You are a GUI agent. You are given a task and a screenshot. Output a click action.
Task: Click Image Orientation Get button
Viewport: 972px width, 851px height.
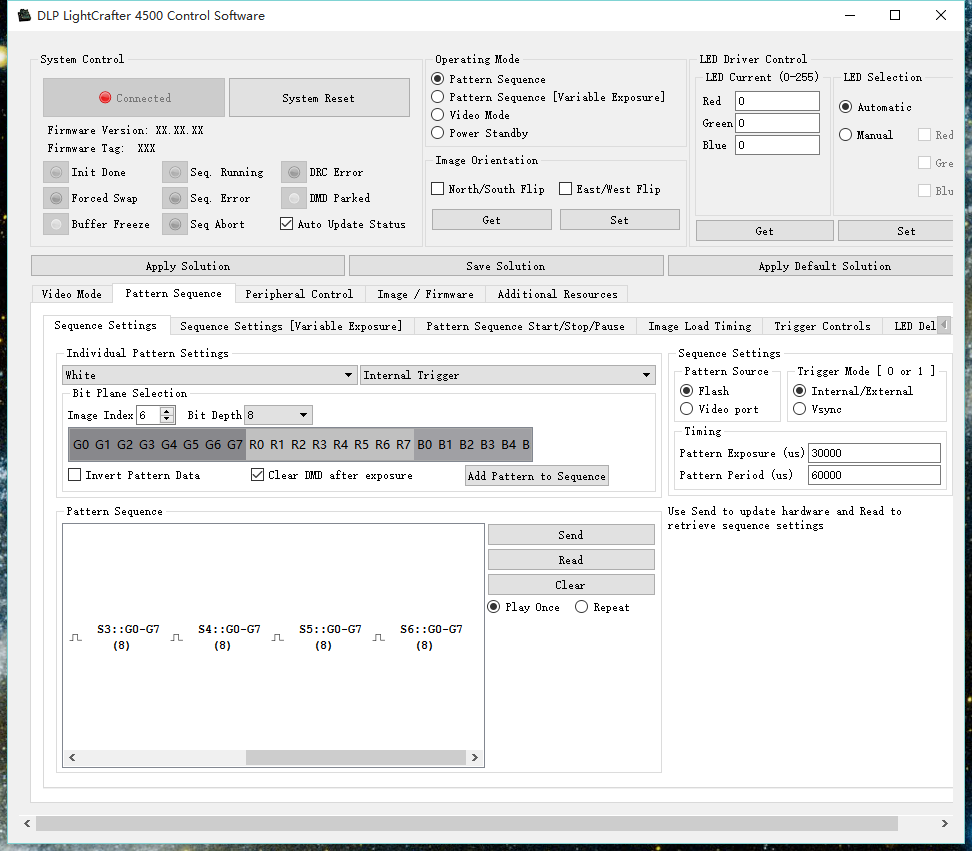[x=492, y=220]
